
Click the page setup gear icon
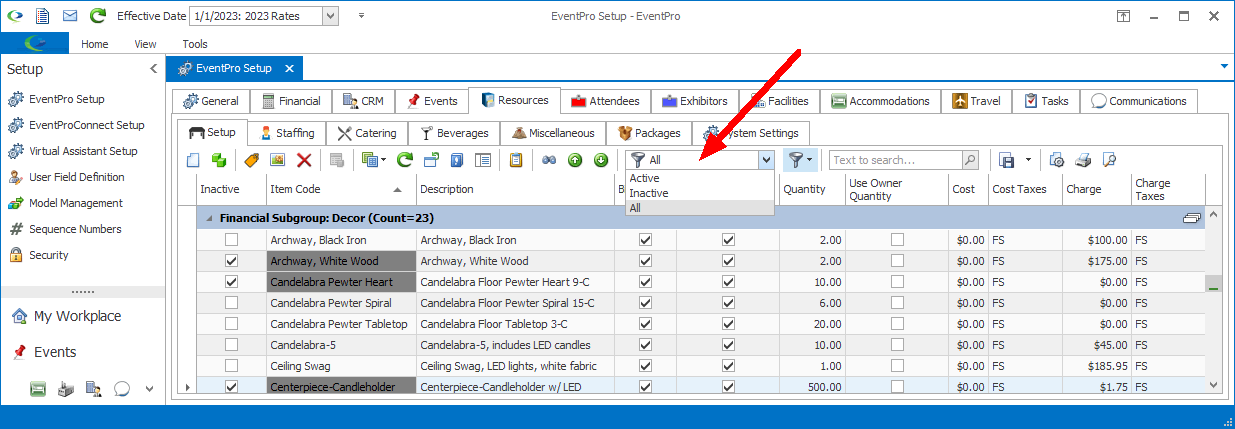pyautogui.click(x=1056, y=160)
